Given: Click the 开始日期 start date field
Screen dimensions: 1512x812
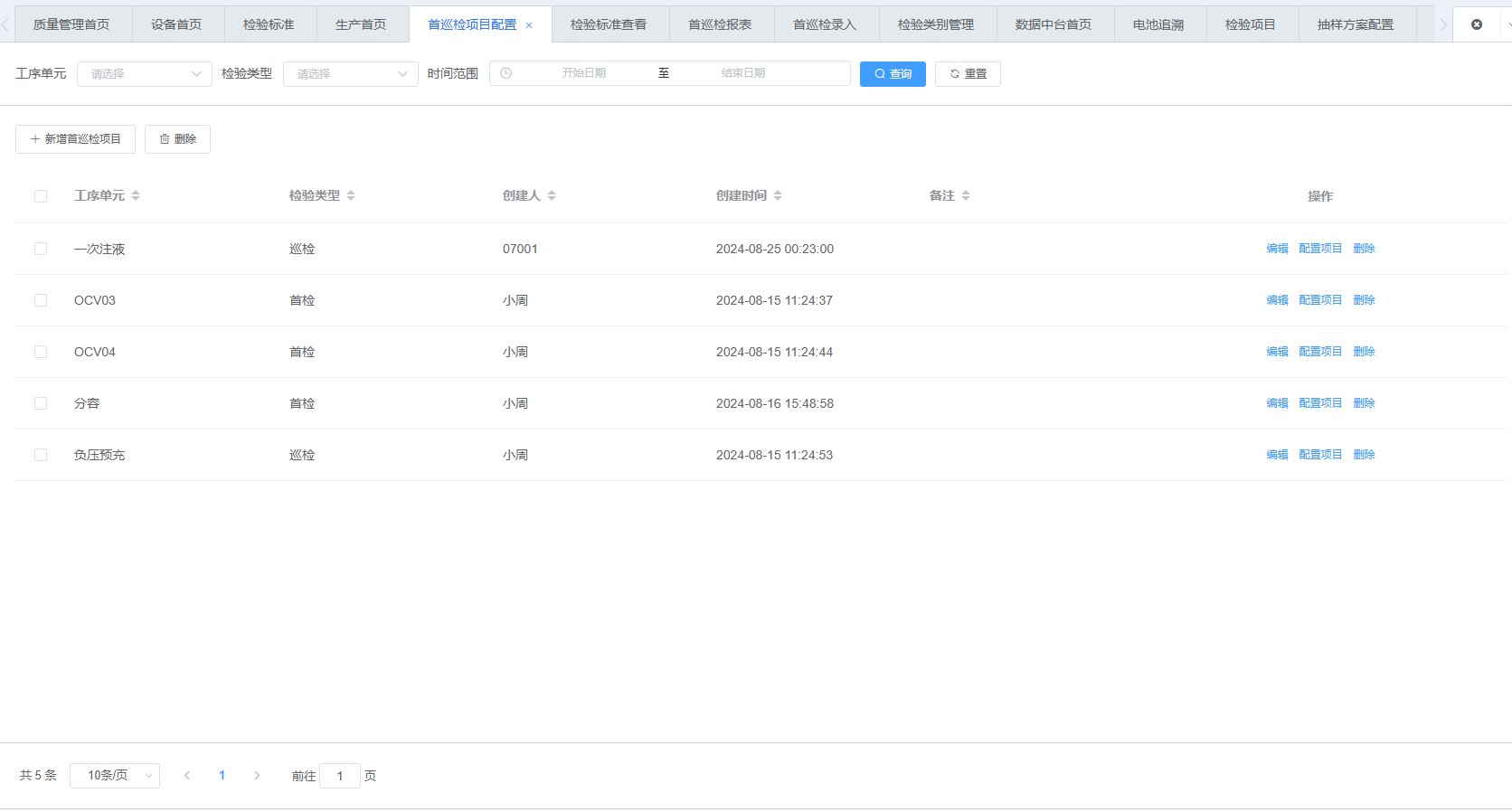Looking at the screenshot, I should tap(583, 73).
